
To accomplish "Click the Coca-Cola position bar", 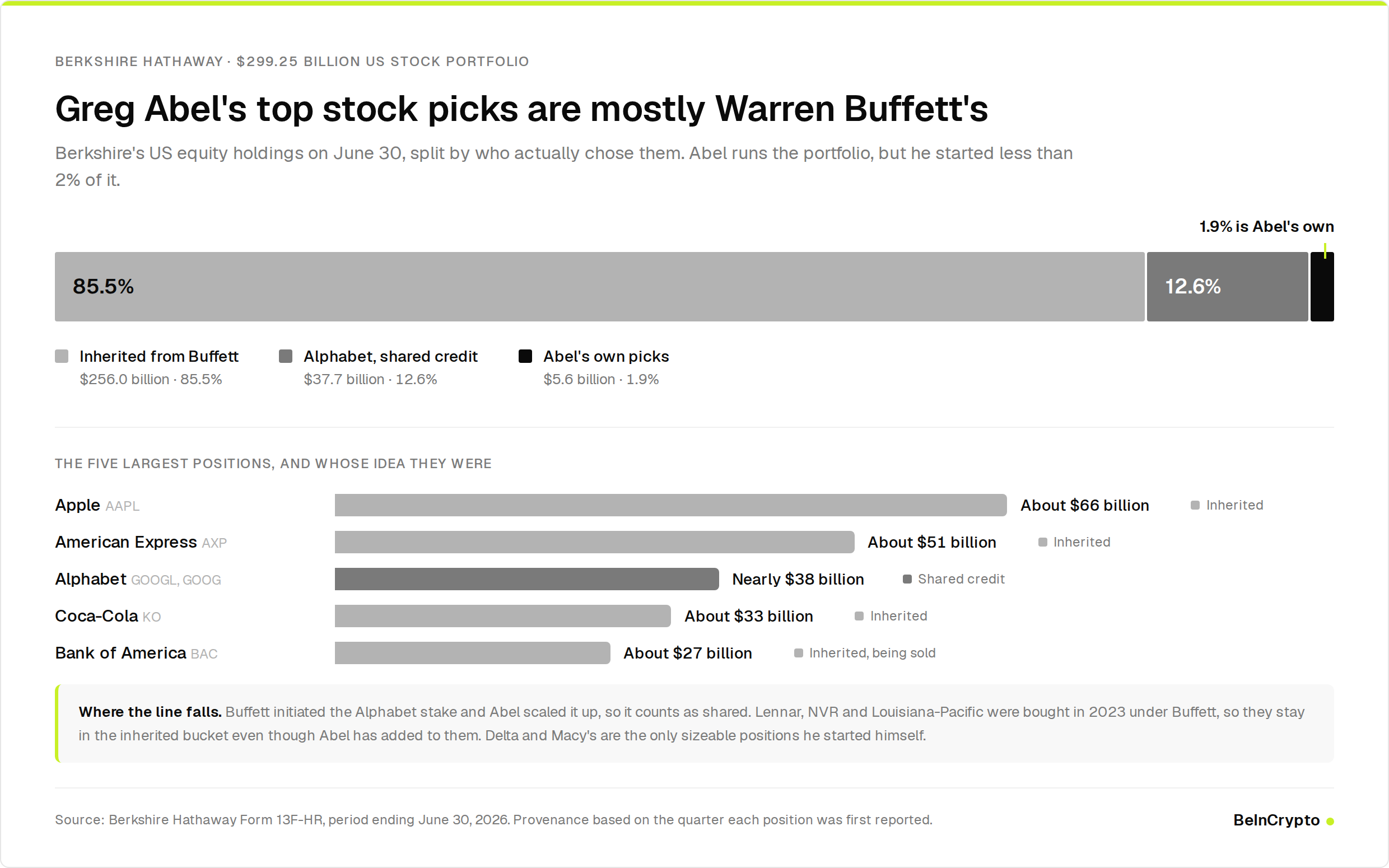I will [502, 616].
